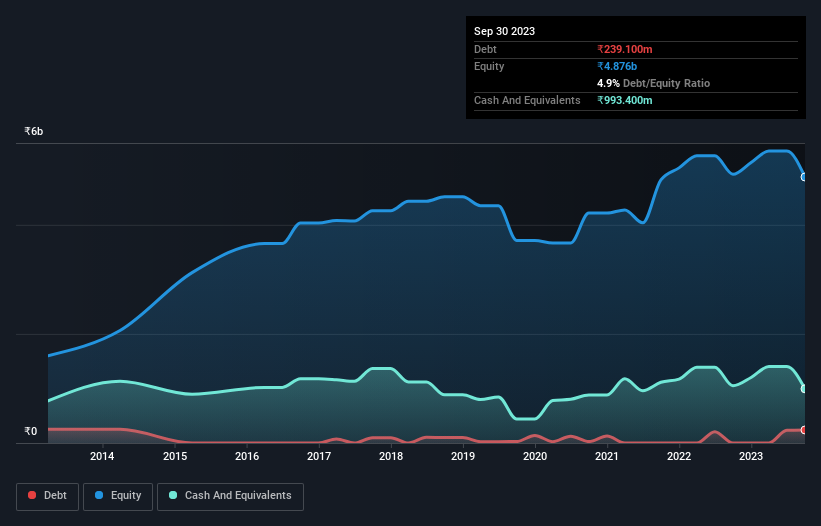The image size is (821, 526).
Task: Select the 2021 x-axis label
Action: [x=607, y=456]
